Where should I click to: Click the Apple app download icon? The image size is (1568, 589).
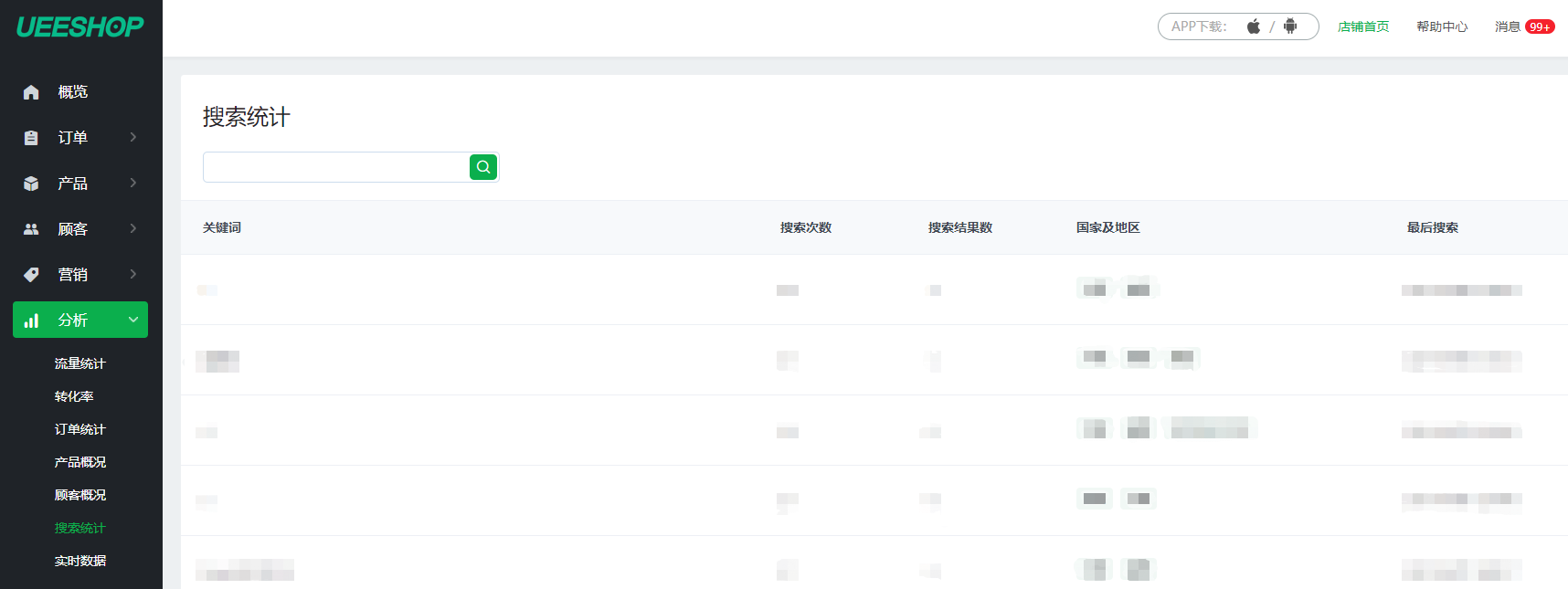(x=1254, y=26)
